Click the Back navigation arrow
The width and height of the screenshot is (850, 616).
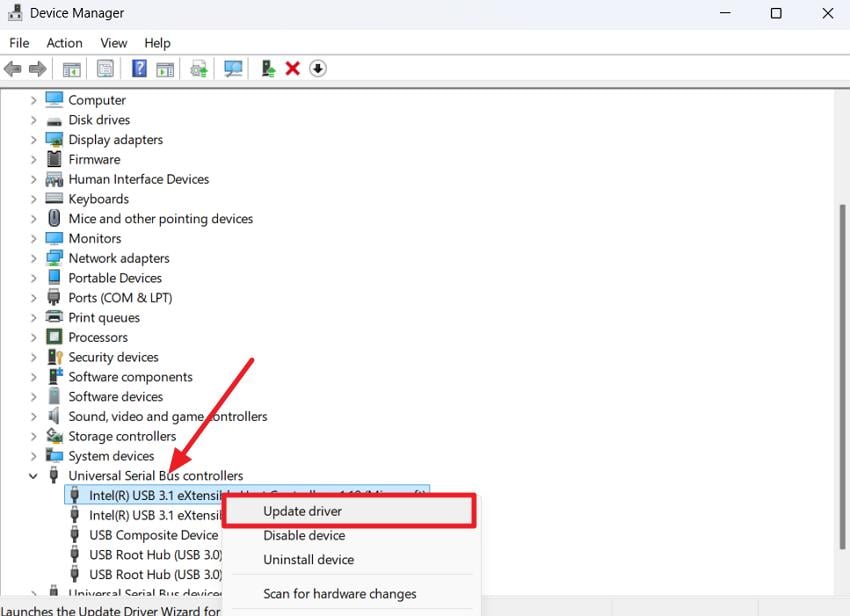click(x=13, y=68)
